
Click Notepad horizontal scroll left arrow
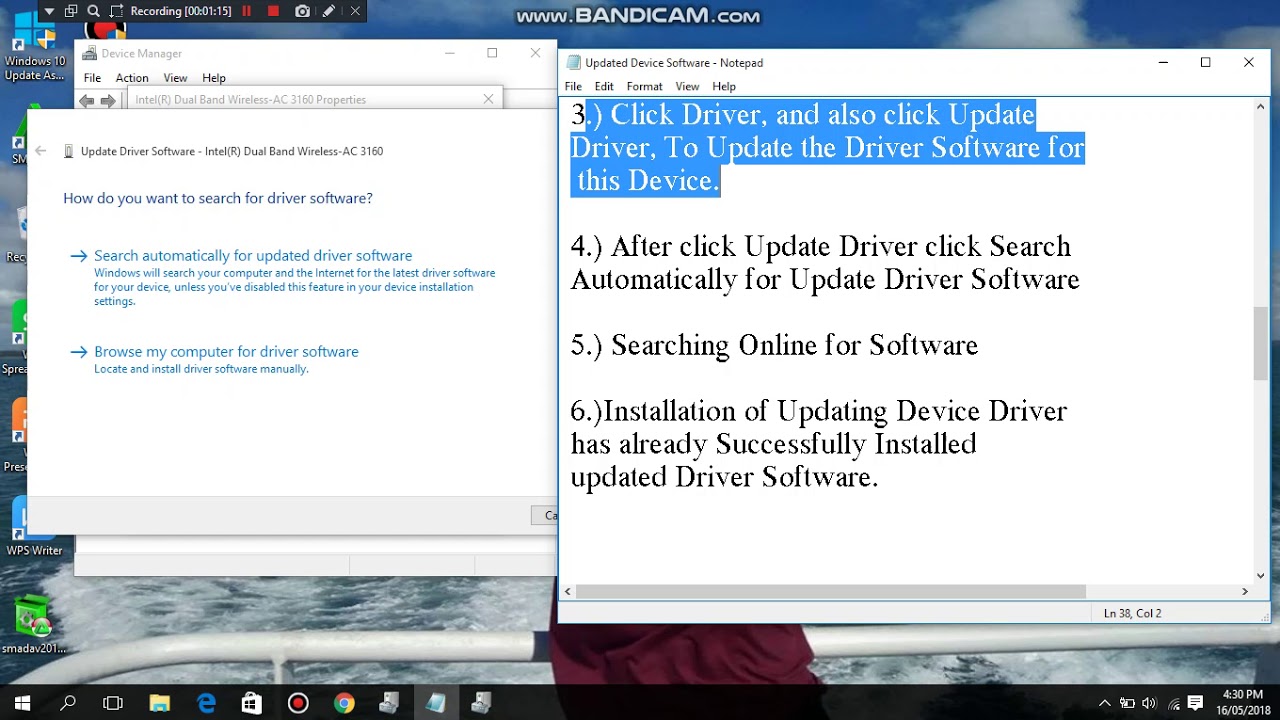pos(568,591)
